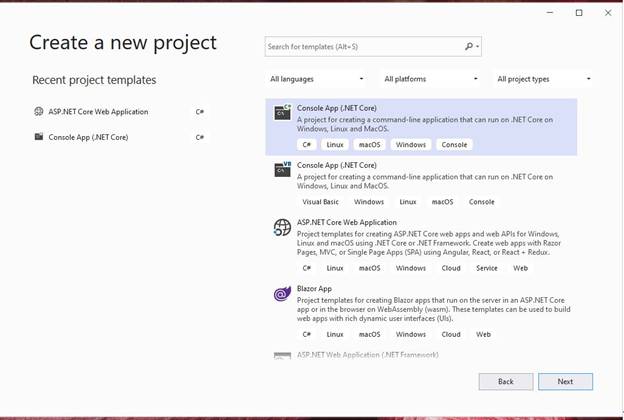Click the Linux tag on the selected template
624x420 pixels.
tap(335, 145)
